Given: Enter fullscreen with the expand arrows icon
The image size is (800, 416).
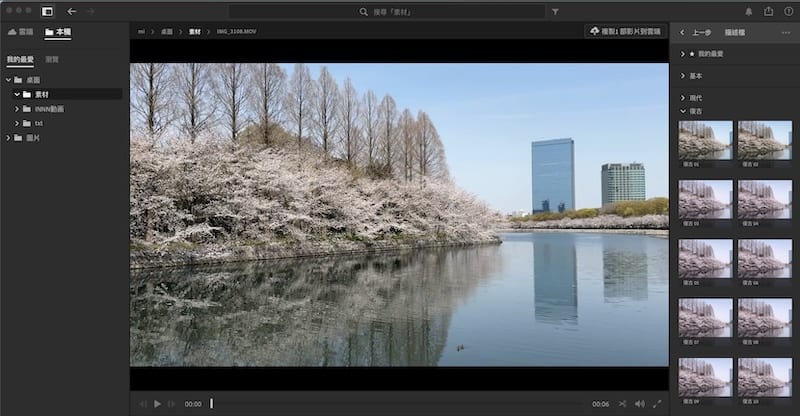Looking at the screenshot, I should pyautogui.click(x=657, y=404).
